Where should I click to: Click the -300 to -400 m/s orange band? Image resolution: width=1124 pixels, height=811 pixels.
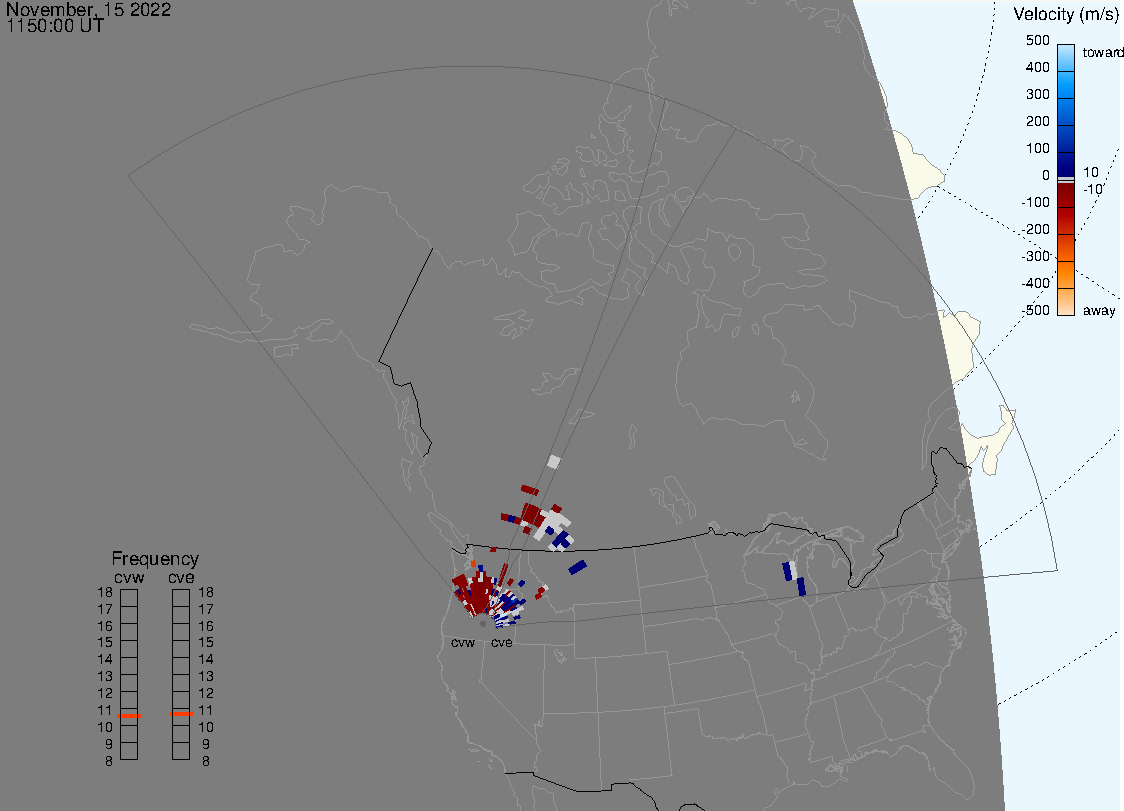(x=1066, y=275)
